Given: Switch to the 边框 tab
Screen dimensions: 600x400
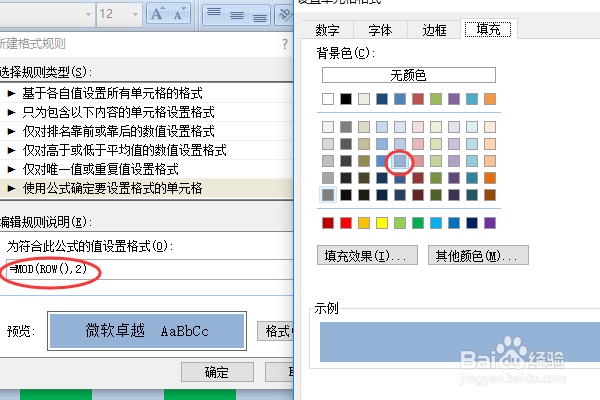Looking at the screenshot, I should (x=434, y=29).
